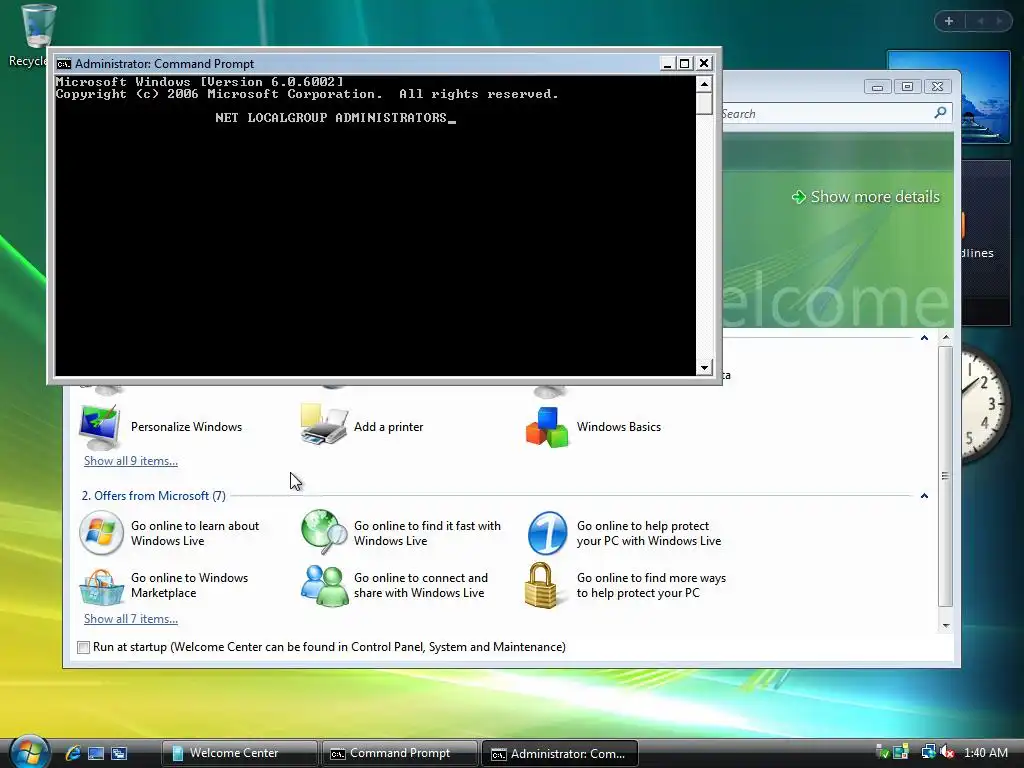Close the Welcome Center window
The image size is (1024, 768).
937,86
